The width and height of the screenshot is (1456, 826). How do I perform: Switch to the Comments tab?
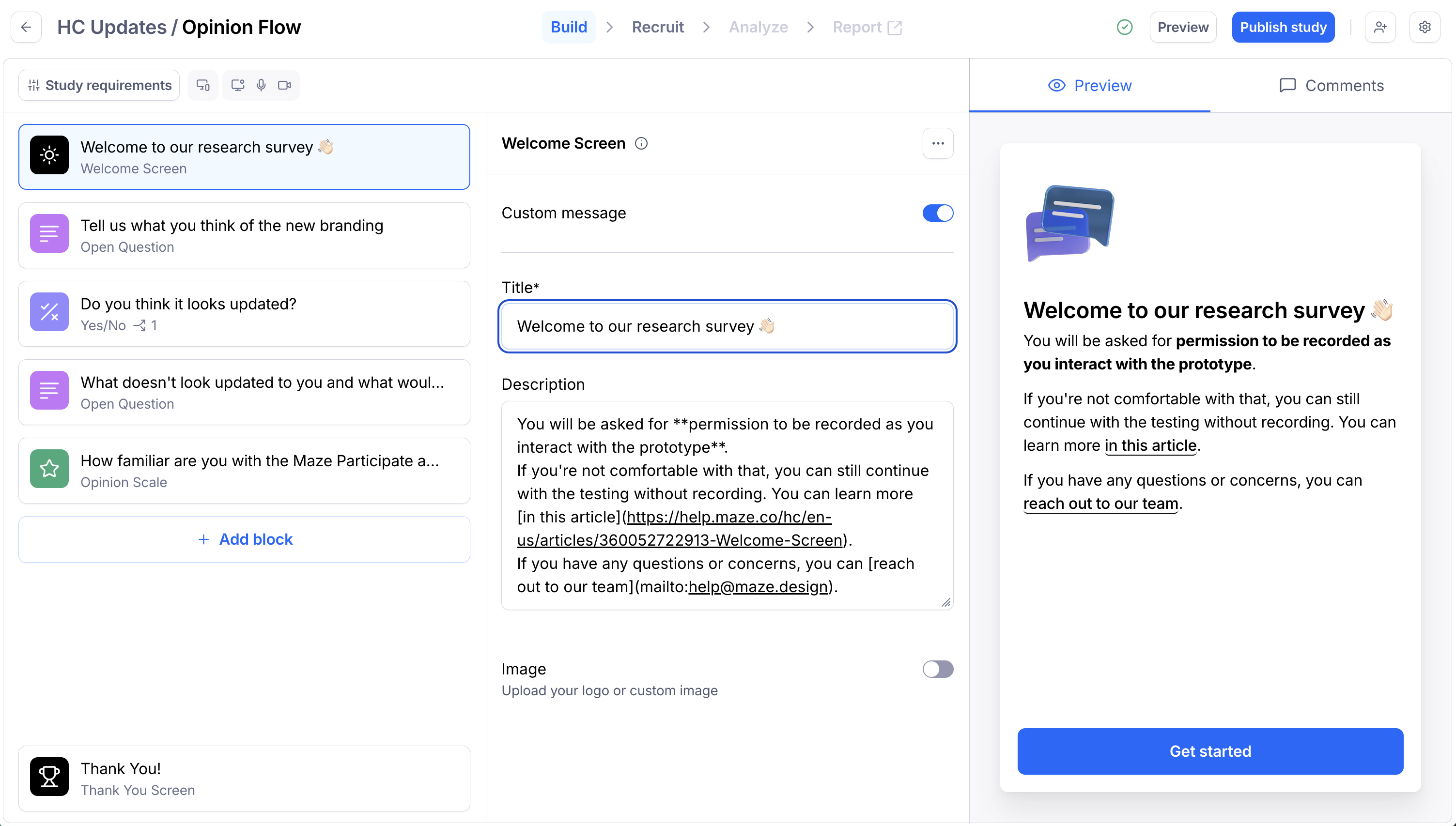(1331, 86)
